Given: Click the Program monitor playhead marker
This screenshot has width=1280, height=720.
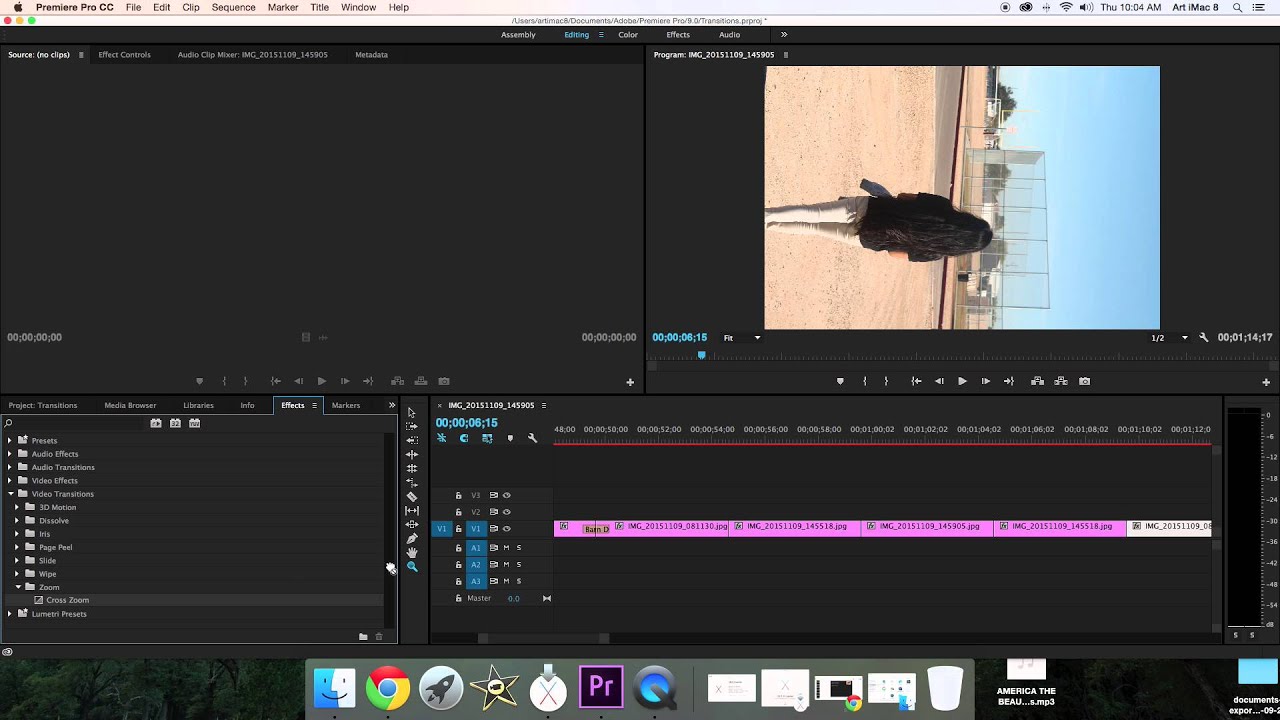Looking at the screenshot, I should [701, 355].
